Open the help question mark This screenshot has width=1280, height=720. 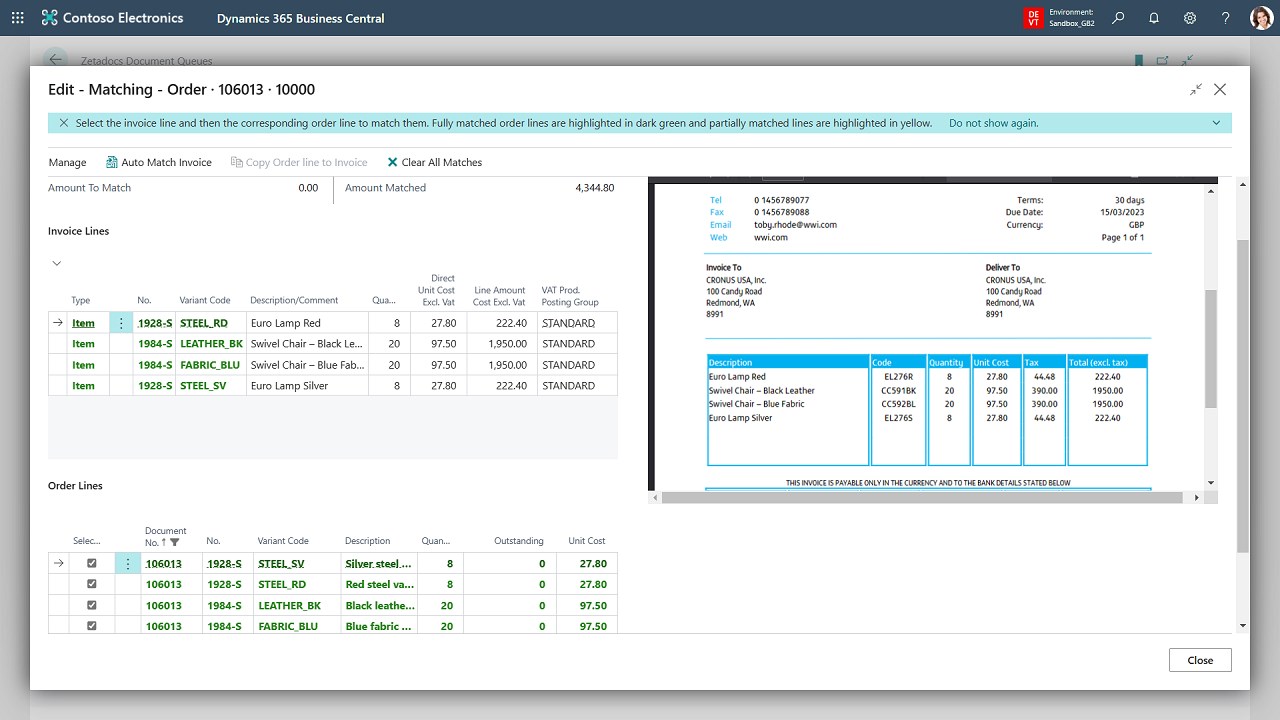[x=1226, y=18]
